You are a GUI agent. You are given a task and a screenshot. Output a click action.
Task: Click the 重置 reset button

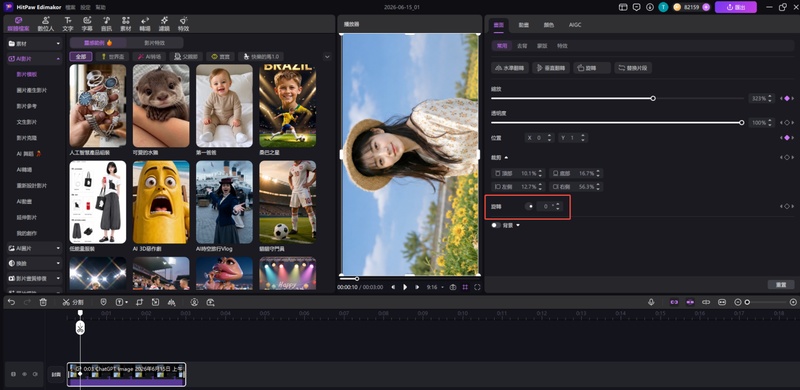(x=781, y=284)
